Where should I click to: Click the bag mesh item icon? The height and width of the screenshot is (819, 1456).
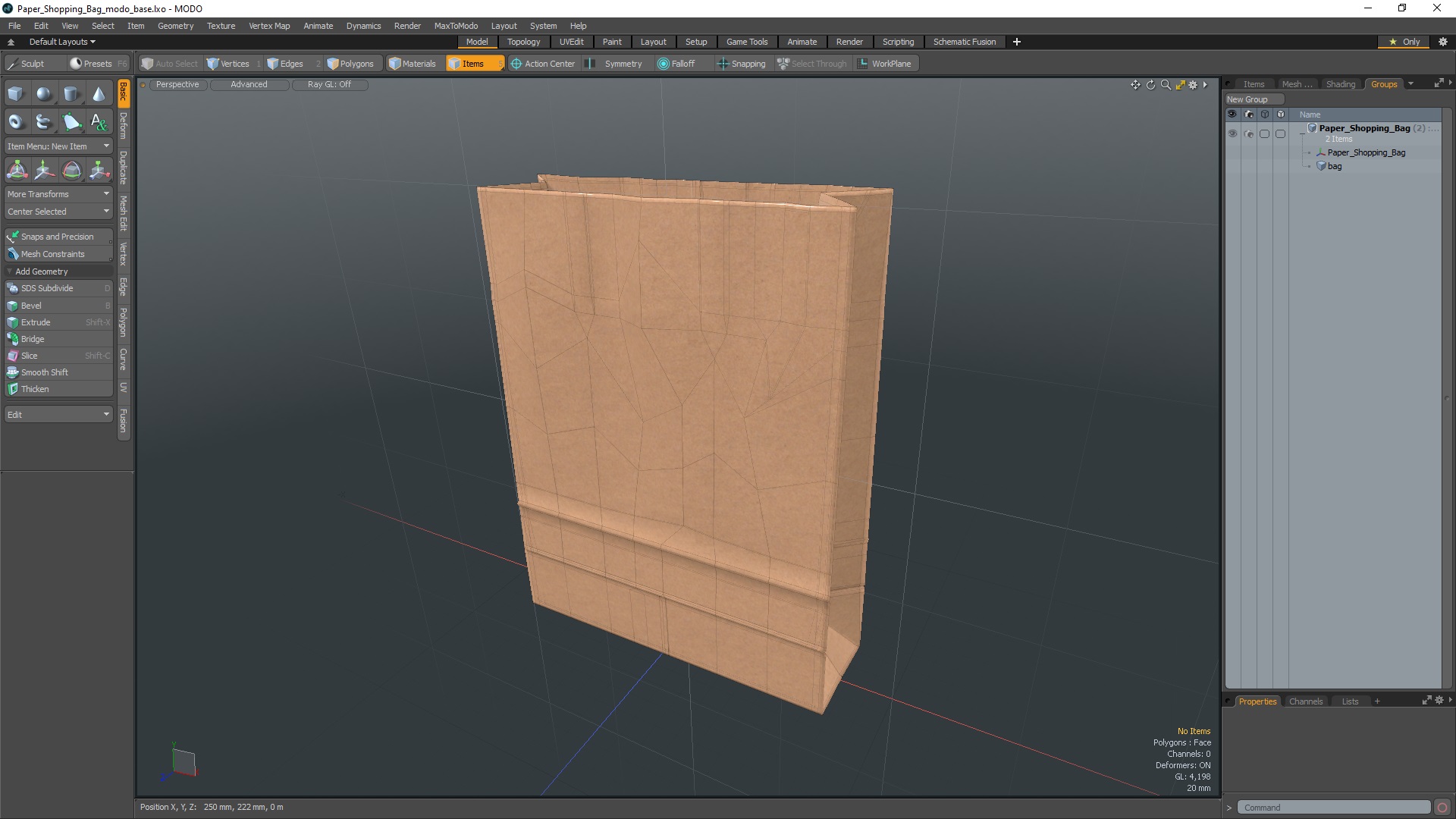[x=1321, y=166]
